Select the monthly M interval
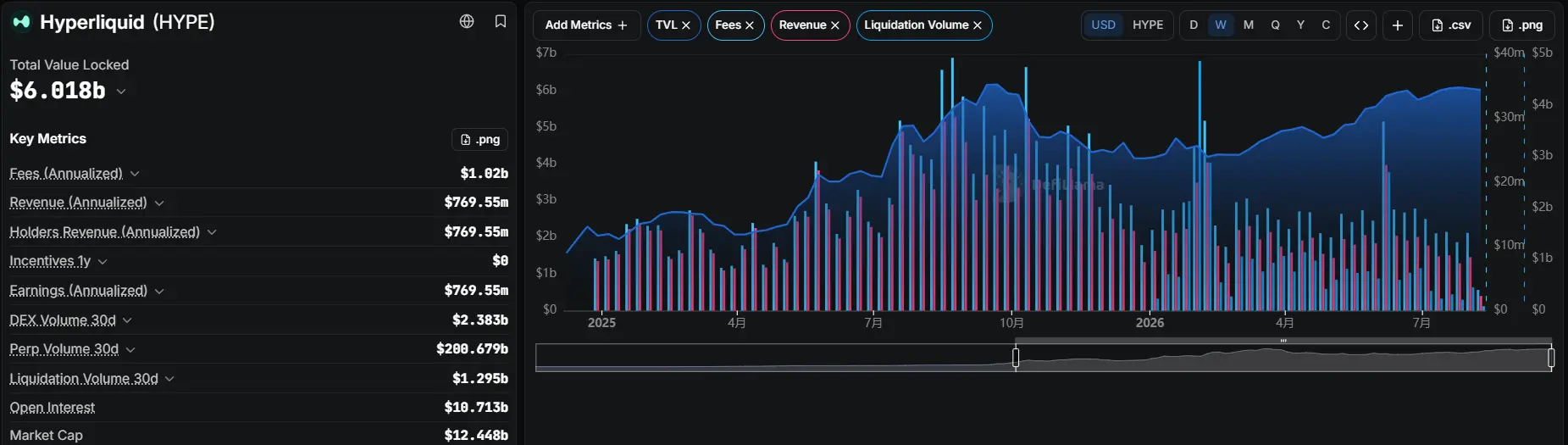The height and width of the screenshot is (445, 1568). point(1249,25)
